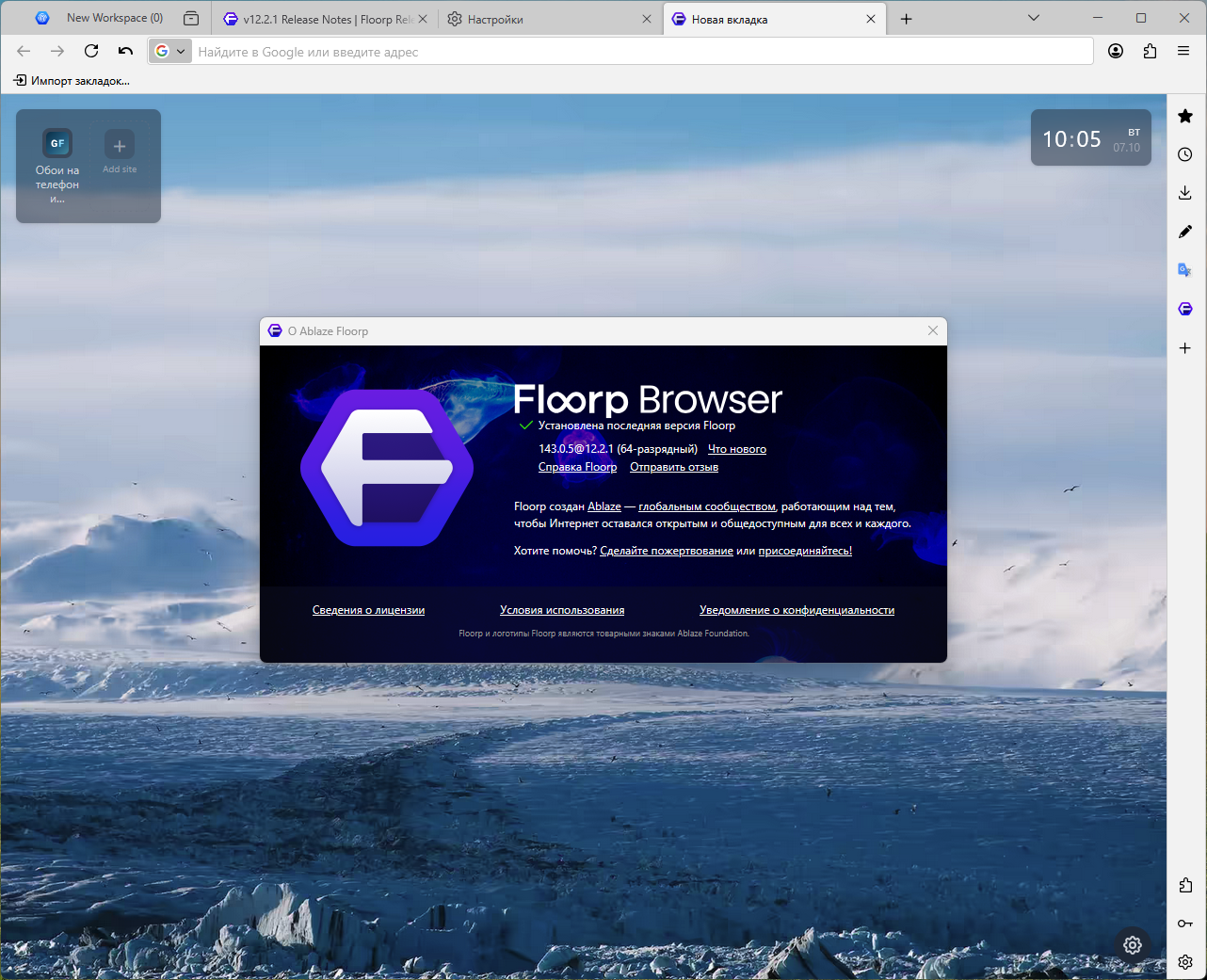Click the undo closed tab arrow icon

pos(125,52)
